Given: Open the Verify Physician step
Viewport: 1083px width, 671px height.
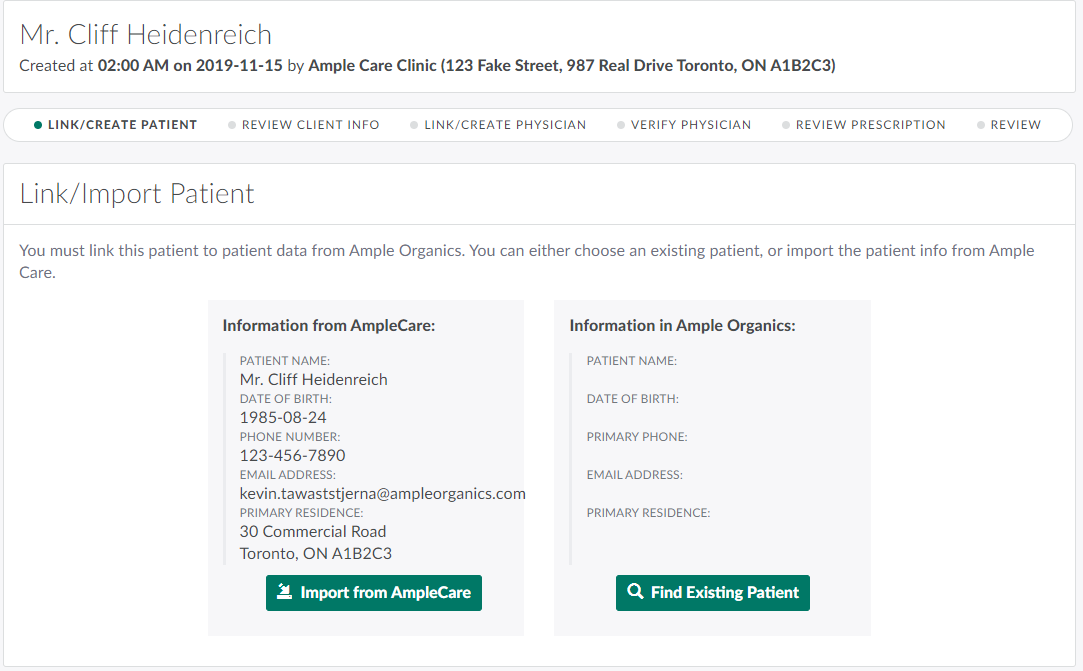Looking at the screenshot, I should point(690,126).
